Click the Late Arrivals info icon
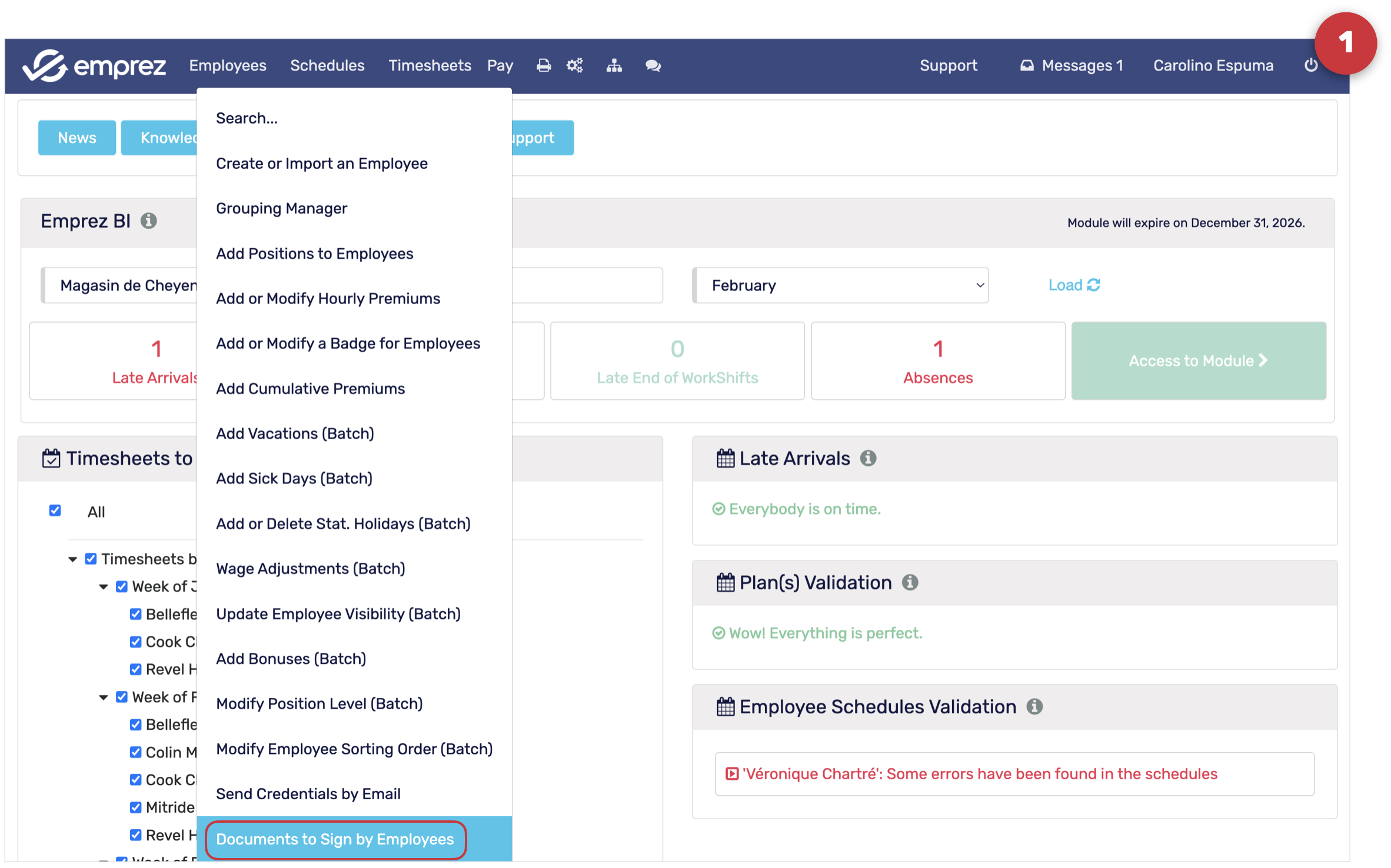The width and height of the screenshot is (1391, 868). 868,458
